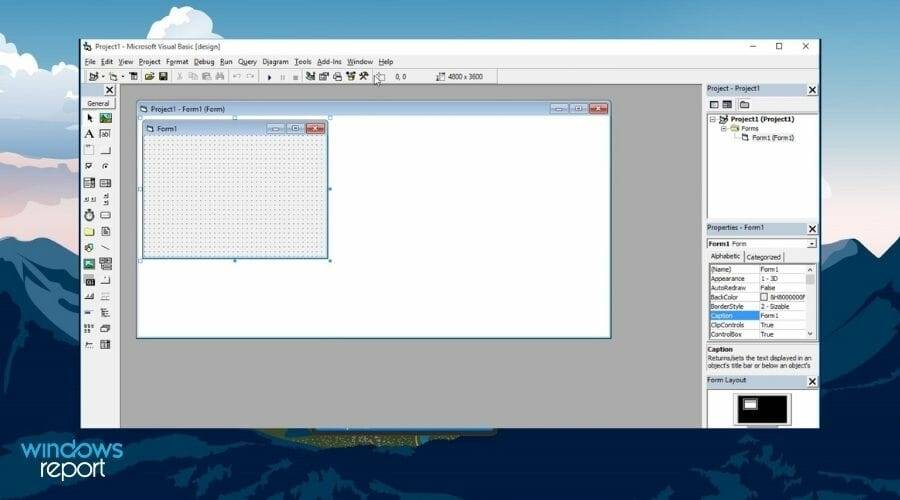Select the Frame control tool
Image resolution: width=900 pixels, height=500 pixels.
[x=90, y=150]
